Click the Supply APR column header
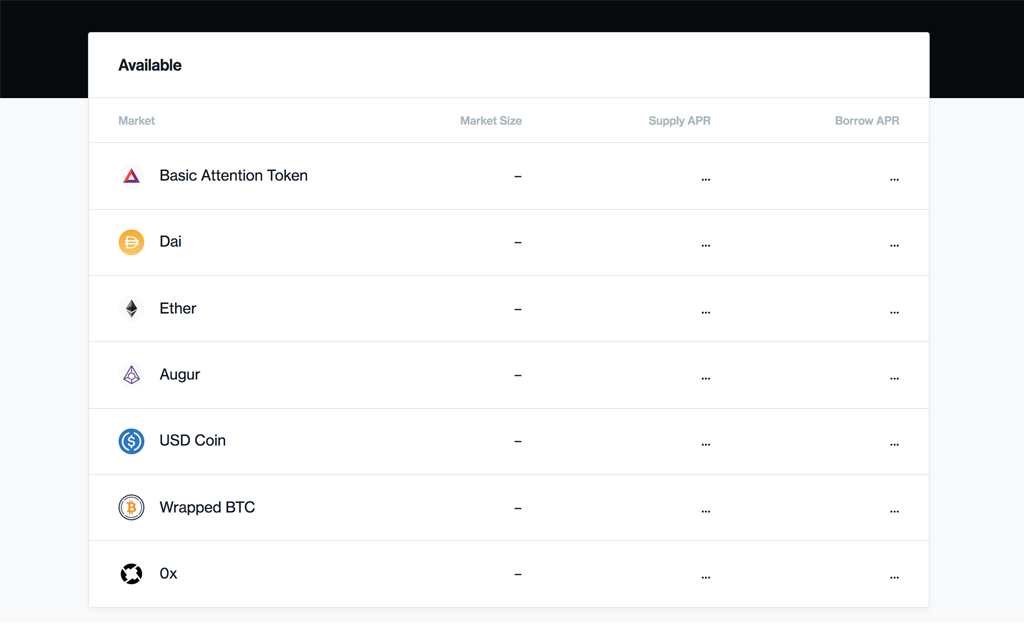Viewport: 1024px width, 641px height. pyautogui.click(x=679, y=121)
